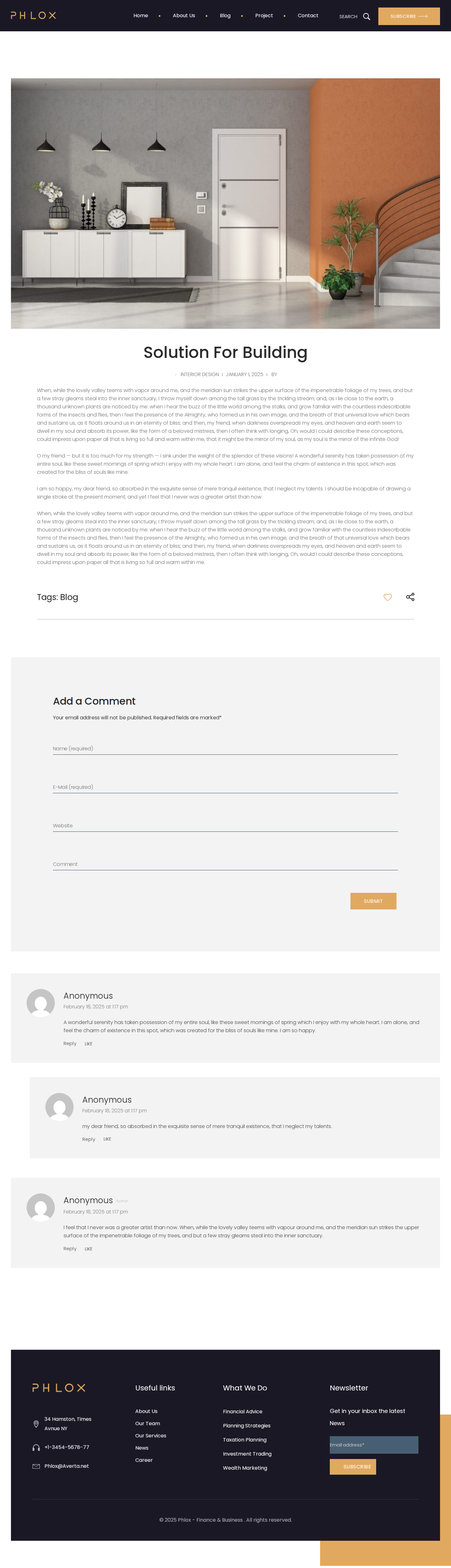451x1568 pixels.
Task: Click the PHLOX logo in header
Action: click(34, 16)
